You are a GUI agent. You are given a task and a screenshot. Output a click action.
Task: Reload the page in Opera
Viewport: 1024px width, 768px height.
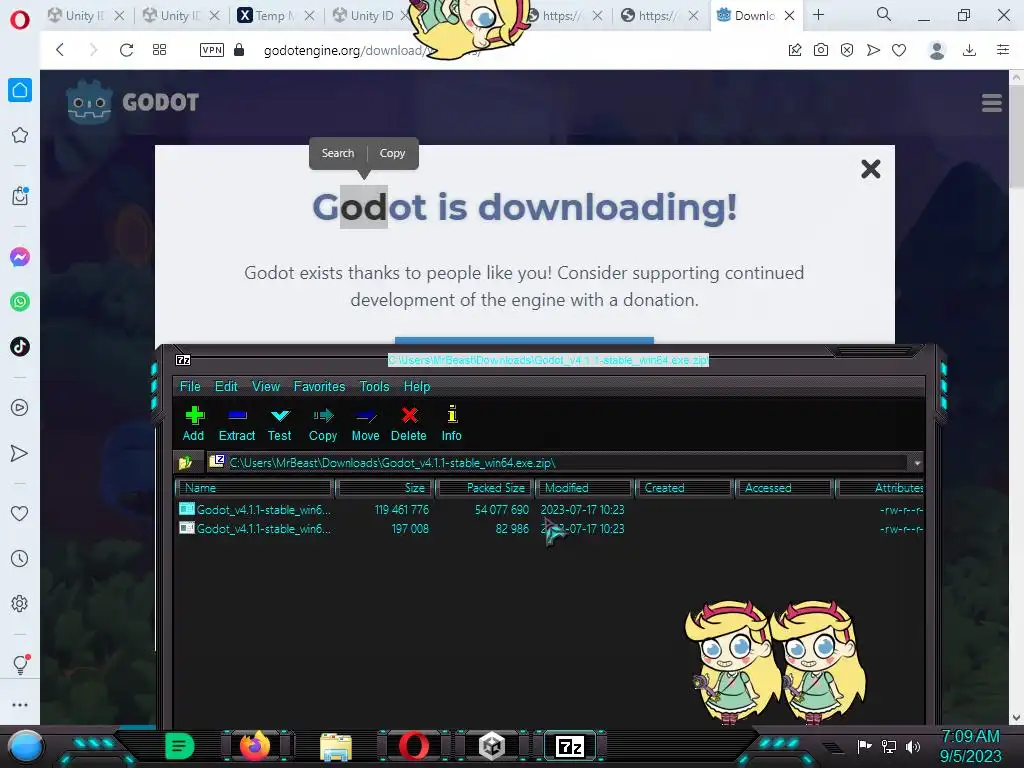click(x=126, y=50)
